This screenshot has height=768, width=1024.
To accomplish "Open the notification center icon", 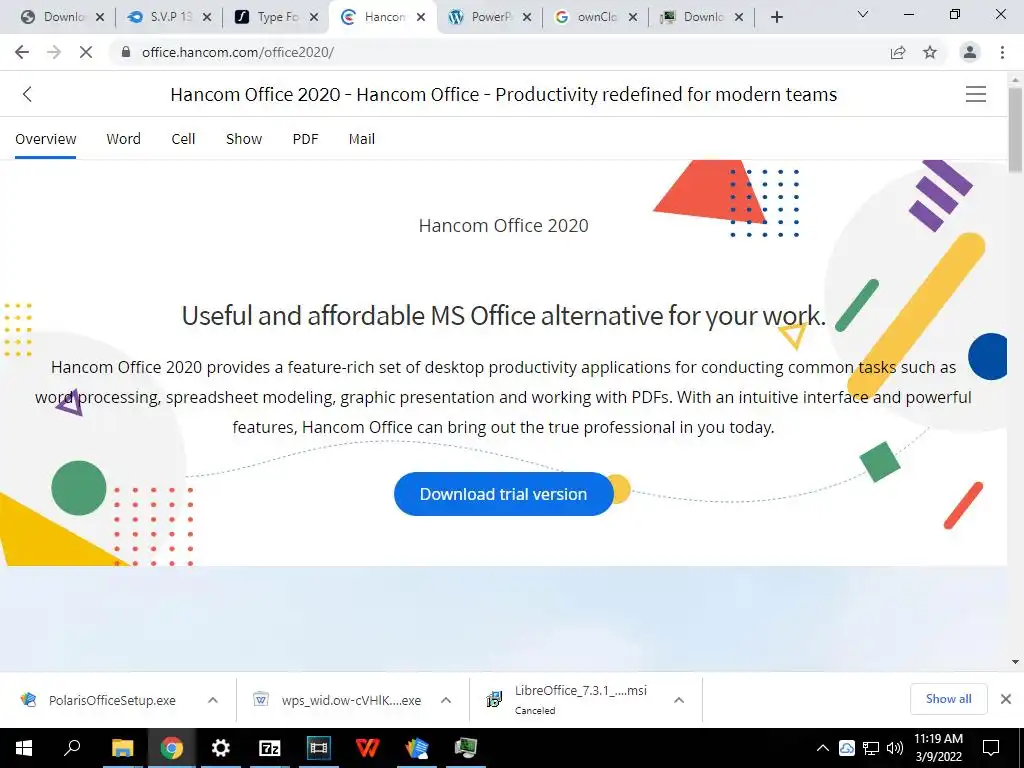I will click(991, 748).
